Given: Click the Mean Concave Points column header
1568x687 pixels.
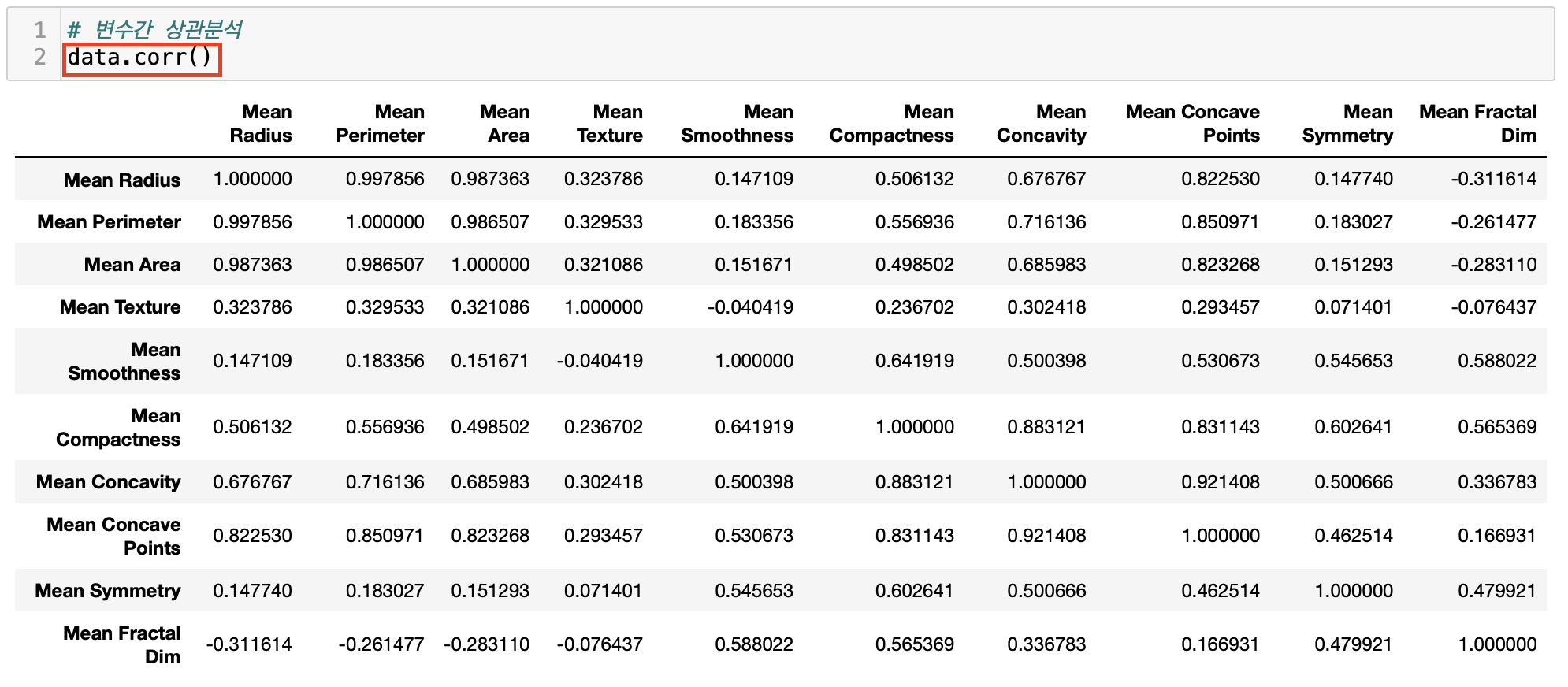Looking at the screenshot, I should [x=1193, y=124].
